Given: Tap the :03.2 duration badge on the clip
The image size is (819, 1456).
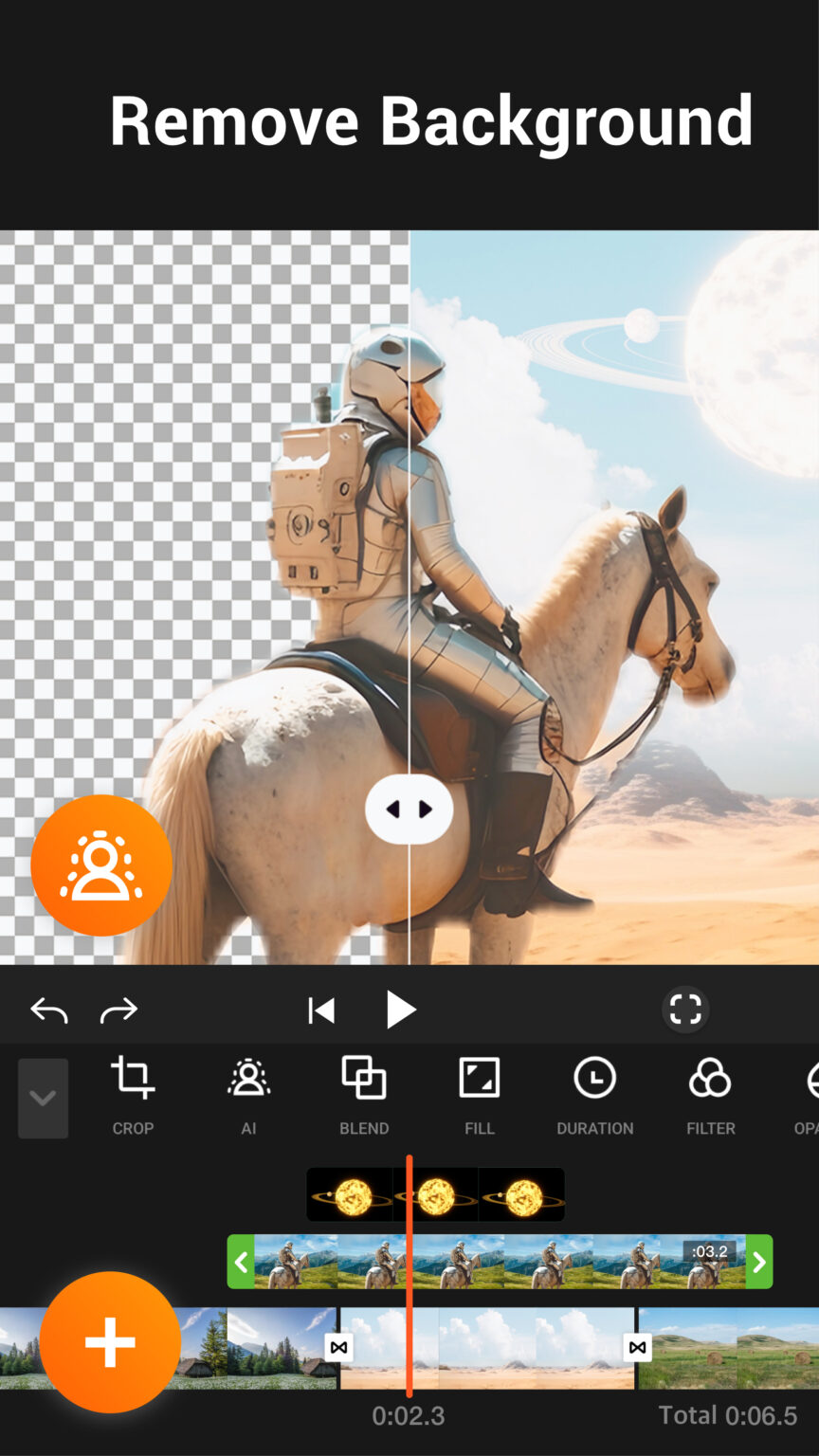Looking at the screenshot, I should 708,1251.
